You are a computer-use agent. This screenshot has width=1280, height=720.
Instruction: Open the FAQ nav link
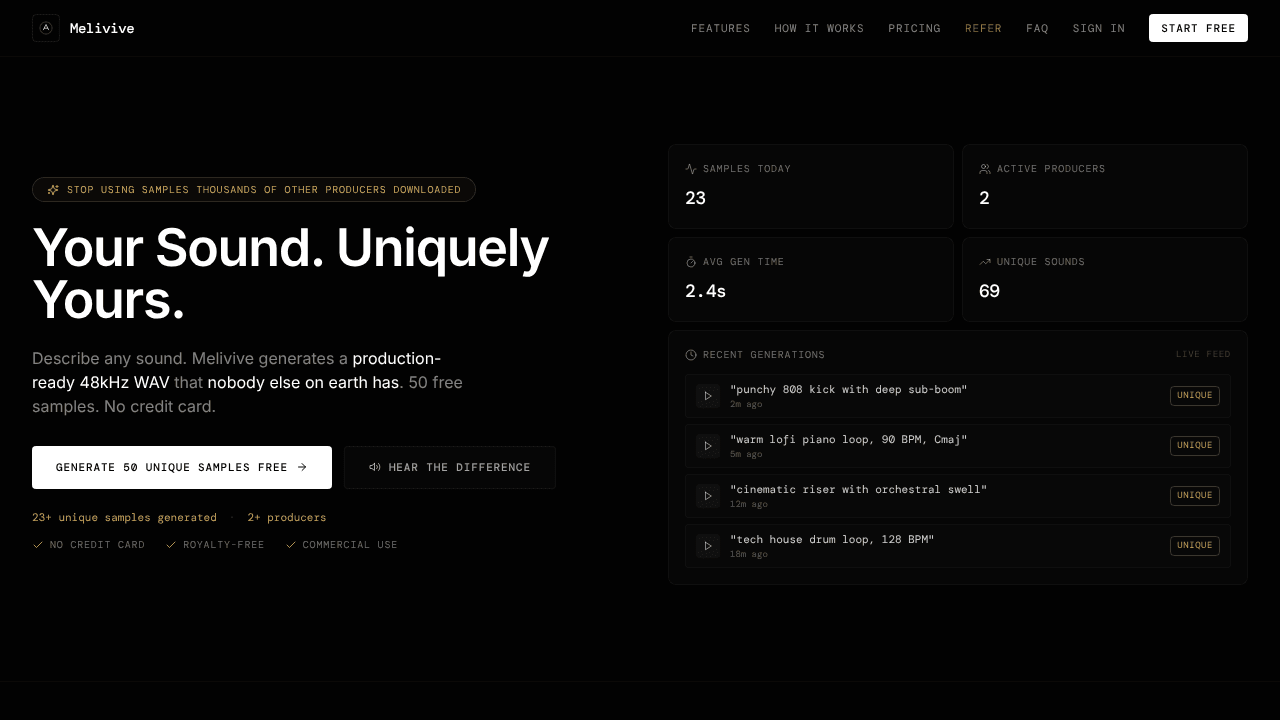point(1037,28)
